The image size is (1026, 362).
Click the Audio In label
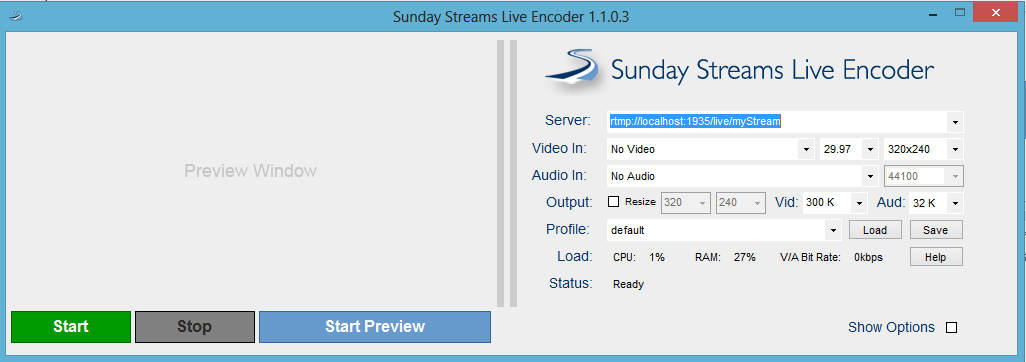tap(559, 175)
